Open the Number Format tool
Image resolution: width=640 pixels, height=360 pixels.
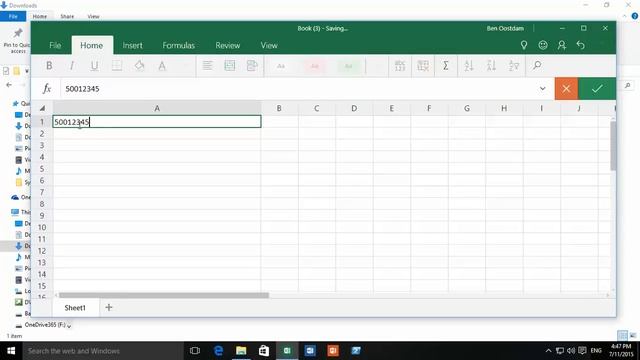400,66
